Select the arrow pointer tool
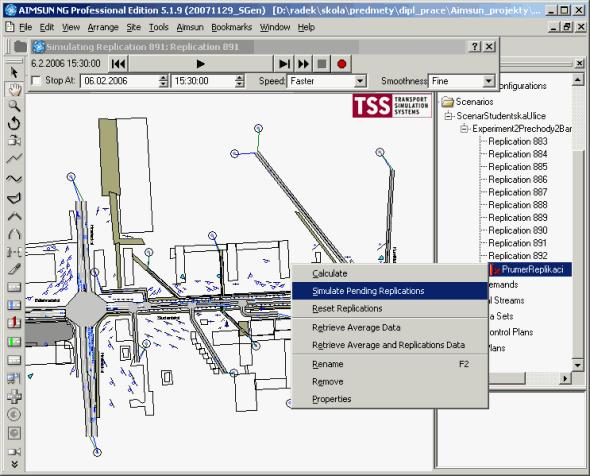The height and width of the screenshot is (476, 590). point(14,72)
